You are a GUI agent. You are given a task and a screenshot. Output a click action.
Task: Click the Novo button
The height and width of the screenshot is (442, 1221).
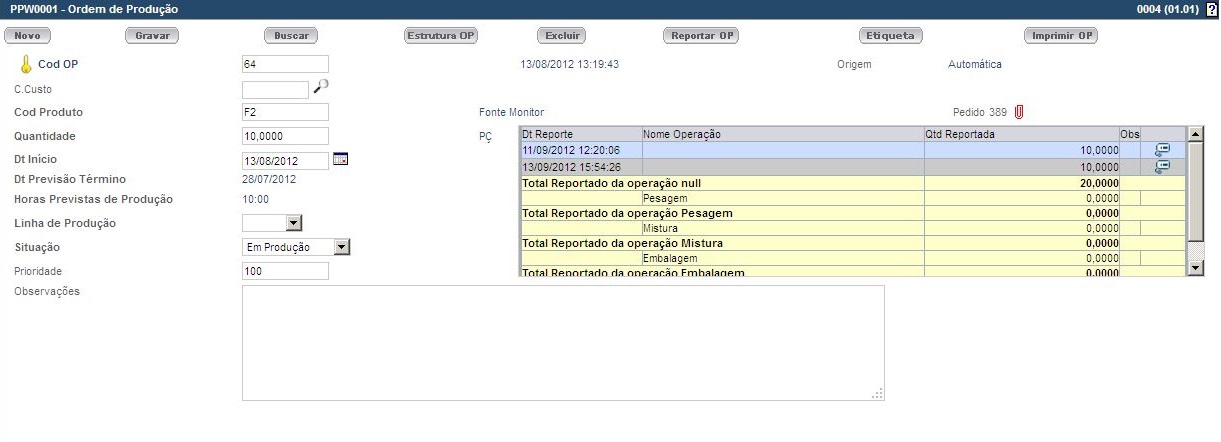click(x=28, y=36)
